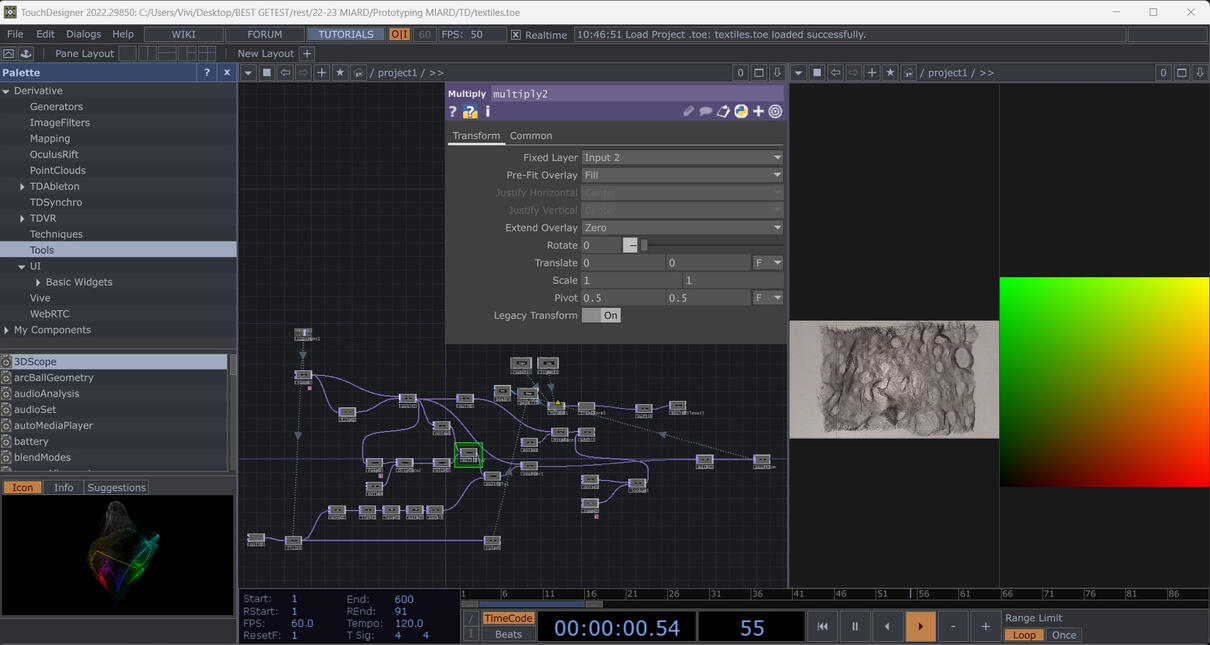The image size is (1210, 645).
Task: Click the bullseye icon in the parameter dialog
Action: tap(775, 111)
